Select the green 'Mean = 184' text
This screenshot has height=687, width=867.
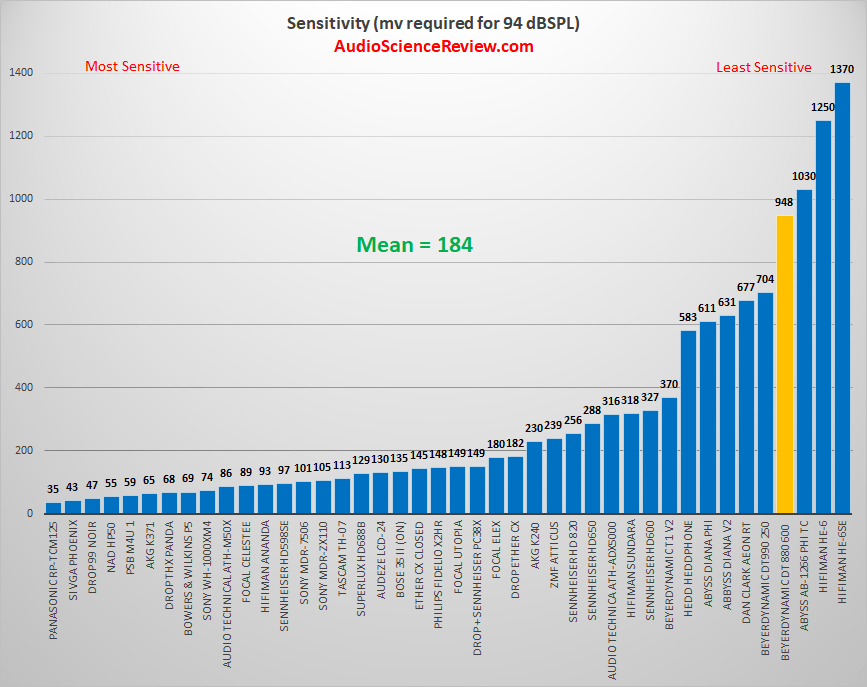tap(415, 244)
